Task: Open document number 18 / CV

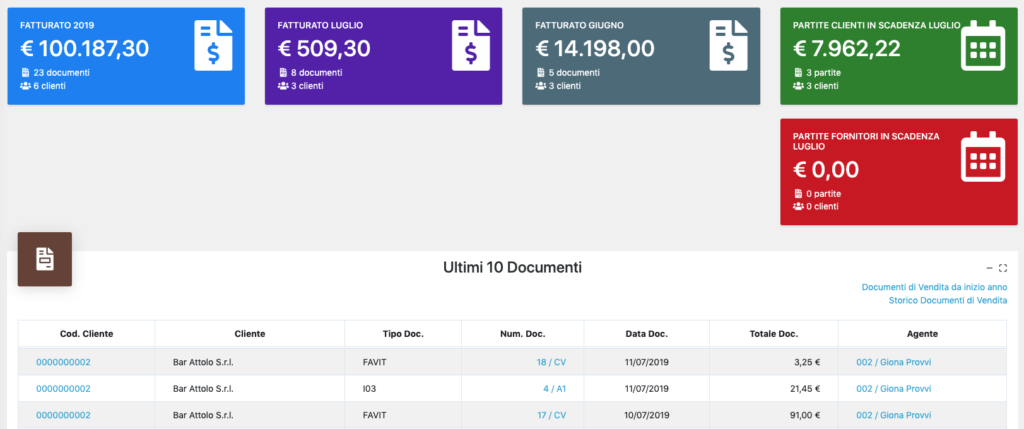Action: [551, 362]
